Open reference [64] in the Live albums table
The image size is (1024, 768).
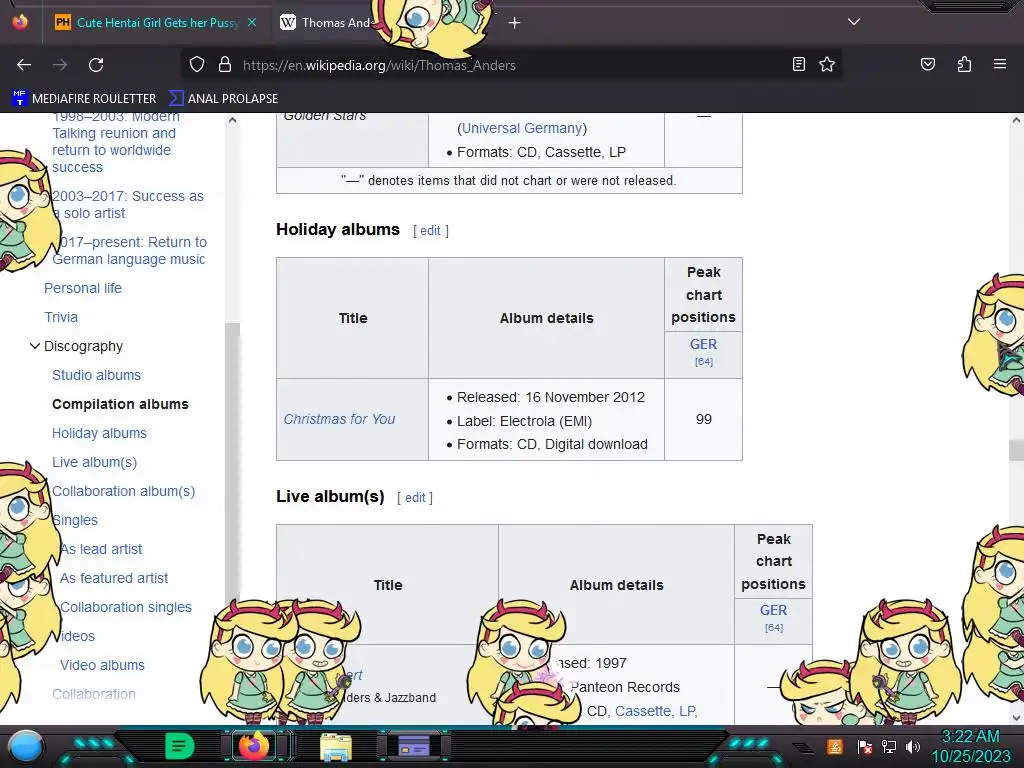[773, 628]
